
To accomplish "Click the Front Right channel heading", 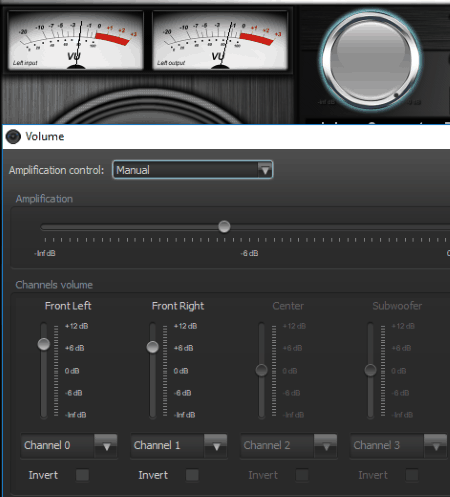I will tap(178, 306).
